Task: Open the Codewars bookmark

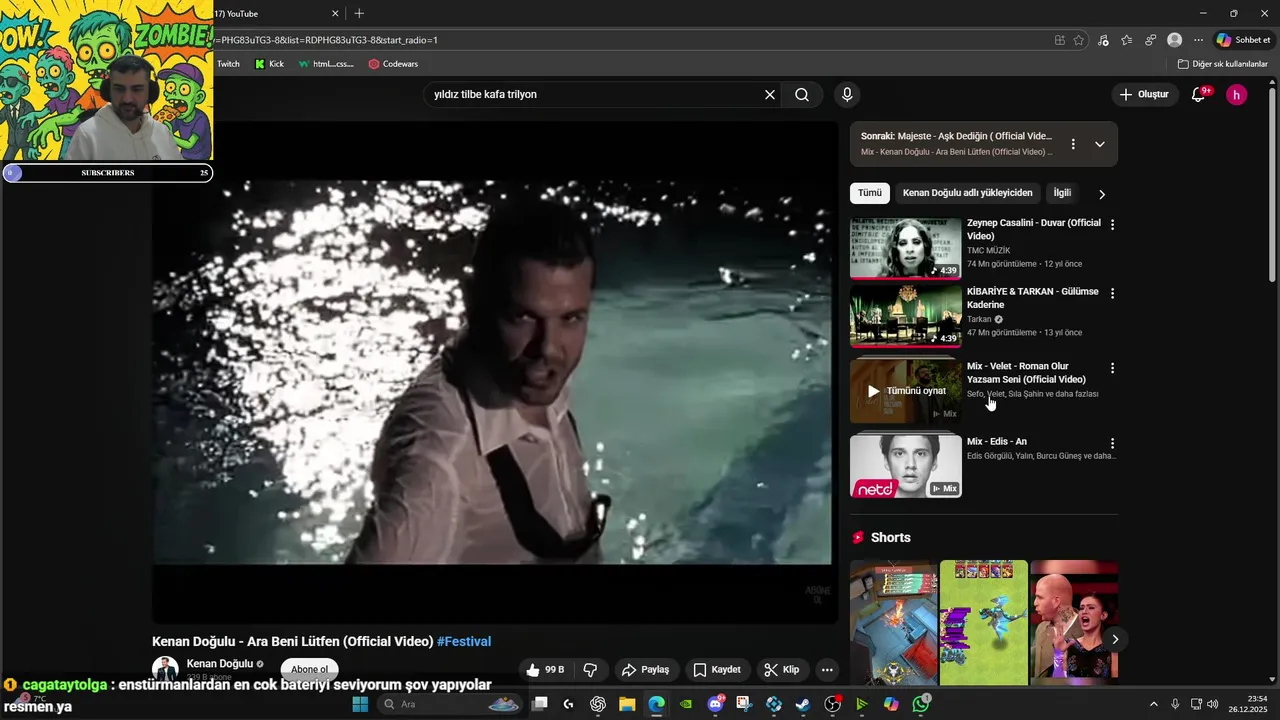Action: point(393,64)
